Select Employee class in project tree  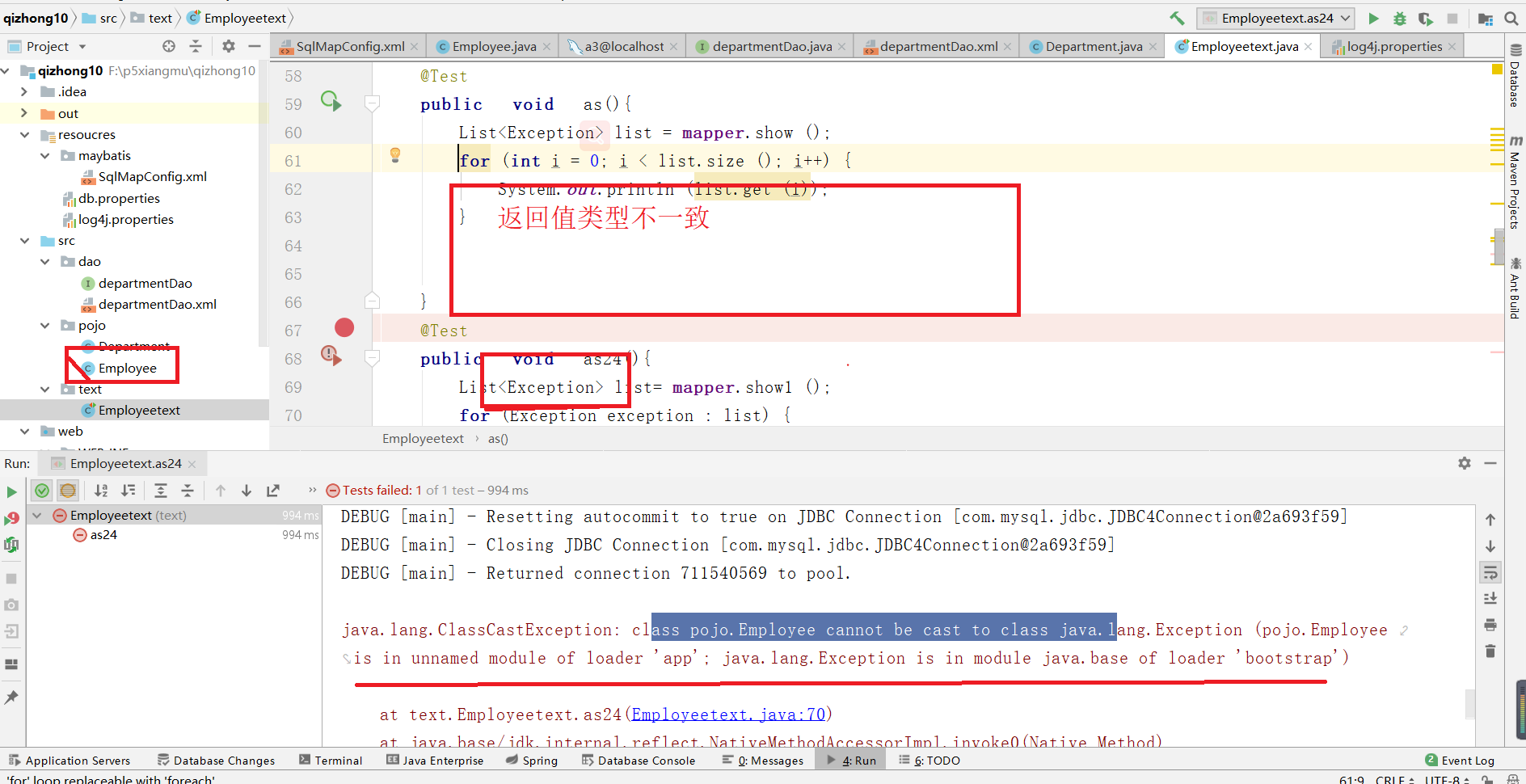point(128,369)
